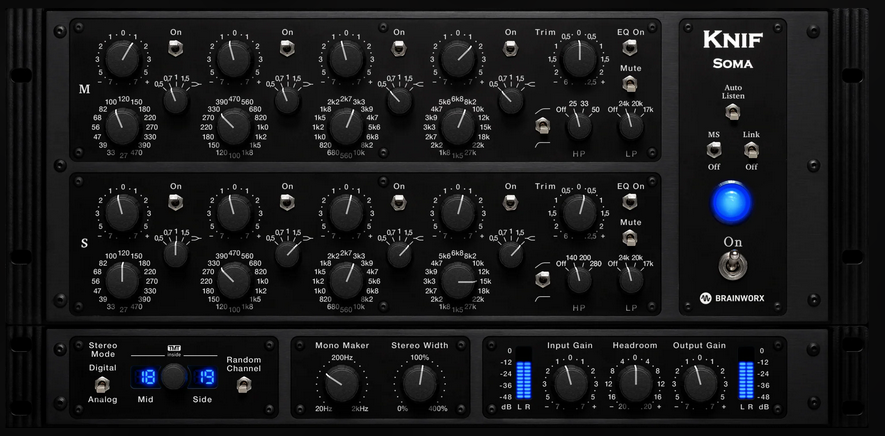Click the M channel low-mid Q knob
The width and height of the screenshot is (885, 436).
point(287,101)
